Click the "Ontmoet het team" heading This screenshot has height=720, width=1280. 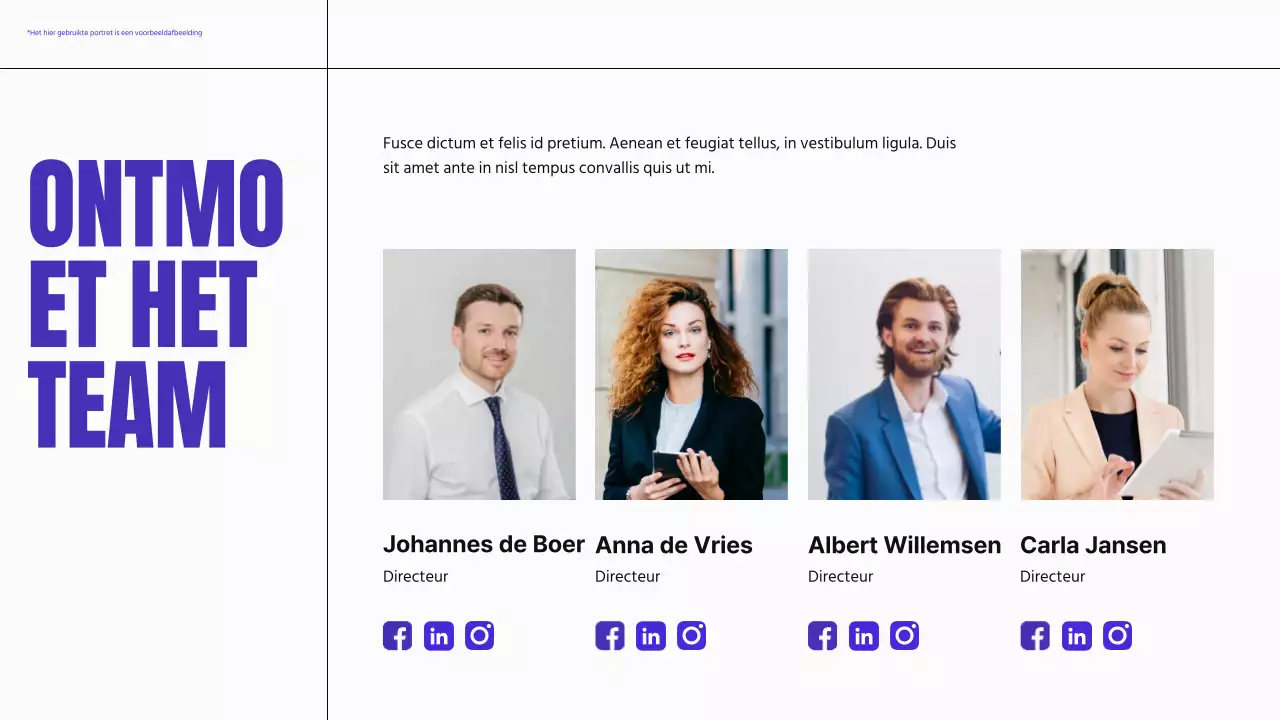[x=156, y=303]
